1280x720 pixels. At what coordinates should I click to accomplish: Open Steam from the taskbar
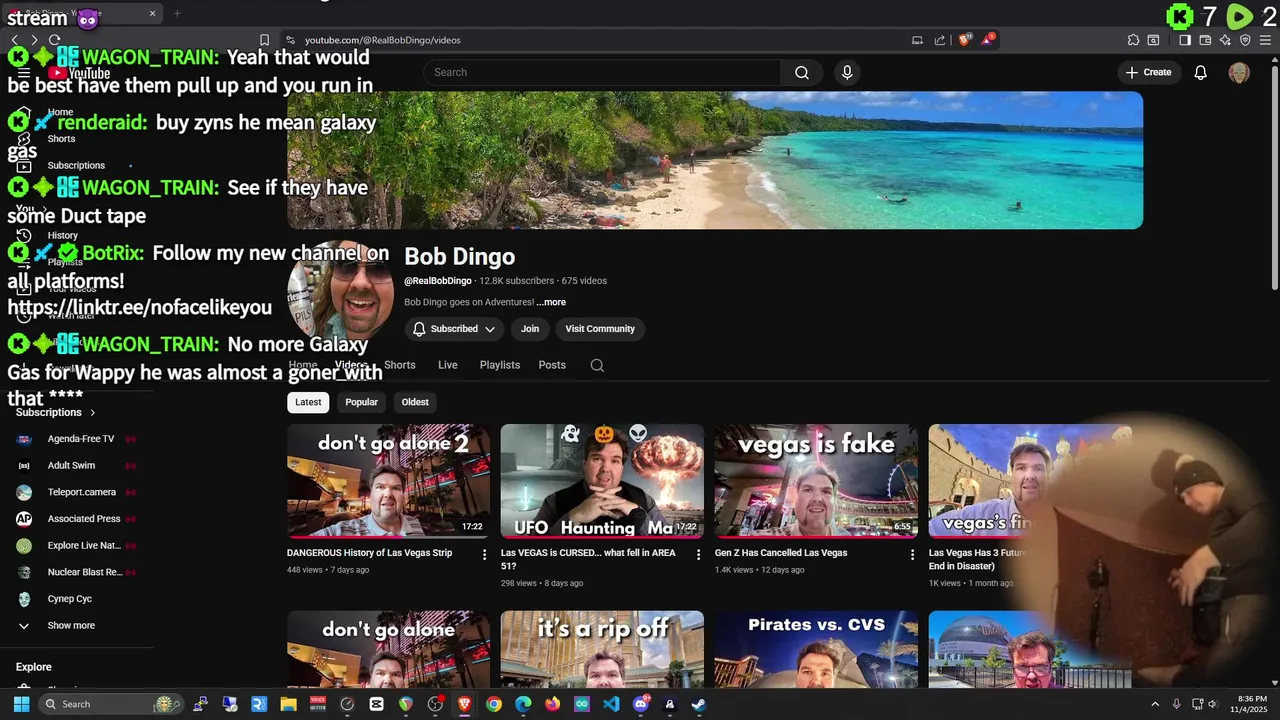tap(698, 704)
